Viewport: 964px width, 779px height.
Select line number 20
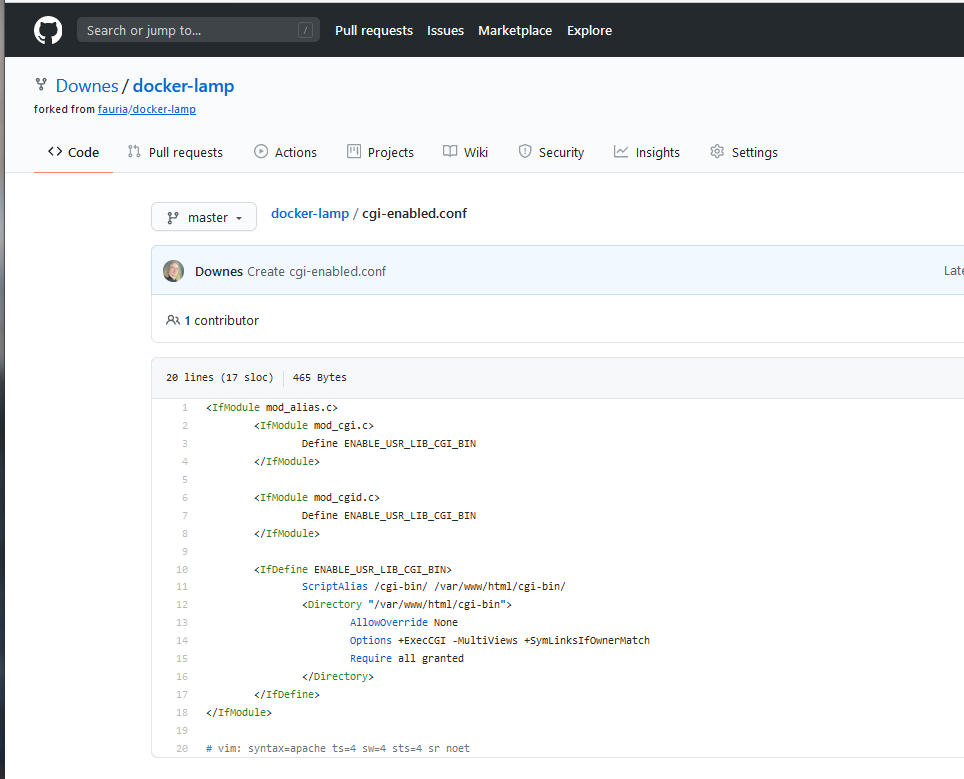pyautogui.click(x=182, y=748)
